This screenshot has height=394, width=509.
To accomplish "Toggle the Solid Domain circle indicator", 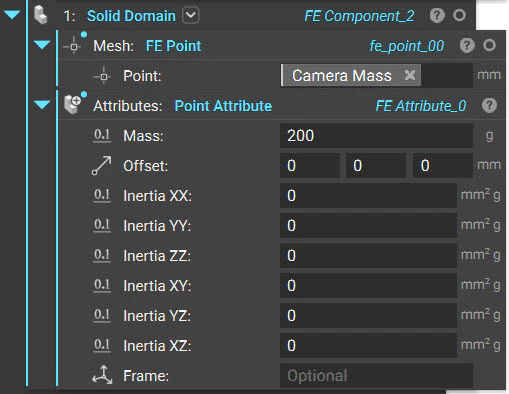I will [459, 15].
